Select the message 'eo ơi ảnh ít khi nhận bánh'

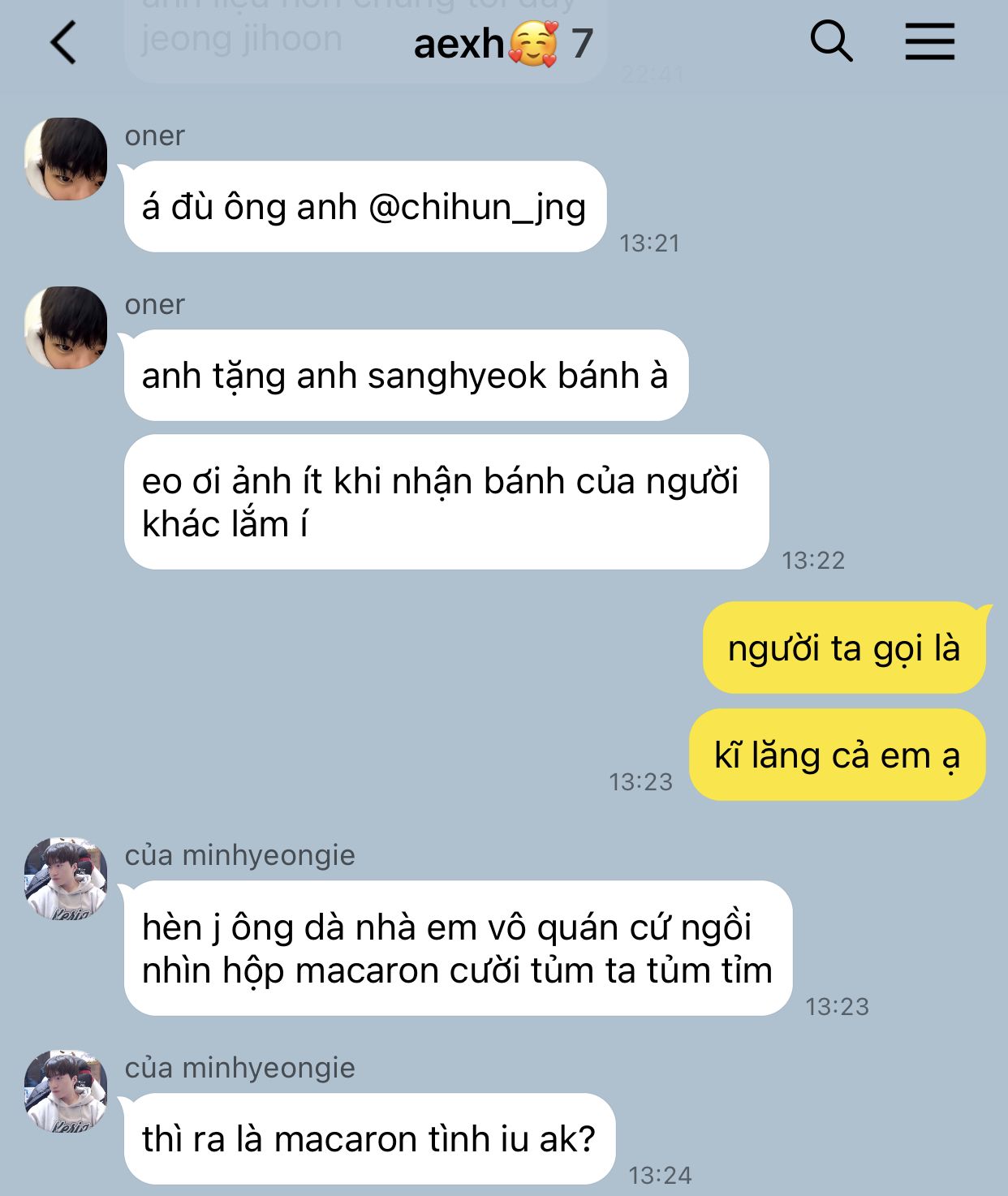coord(446,502)
